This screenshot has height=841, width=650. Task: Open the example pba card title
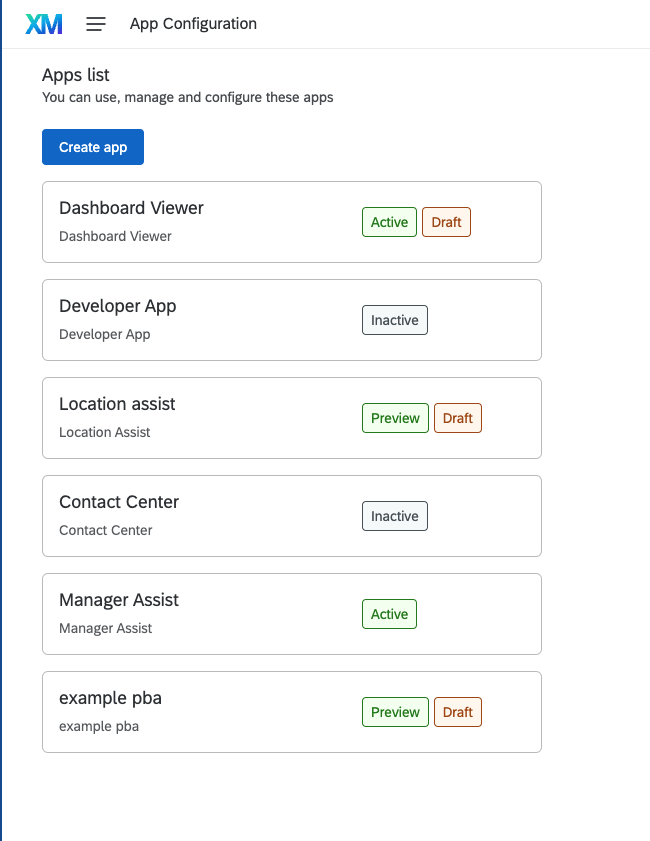pyautogui.click(x=110, y=698)
